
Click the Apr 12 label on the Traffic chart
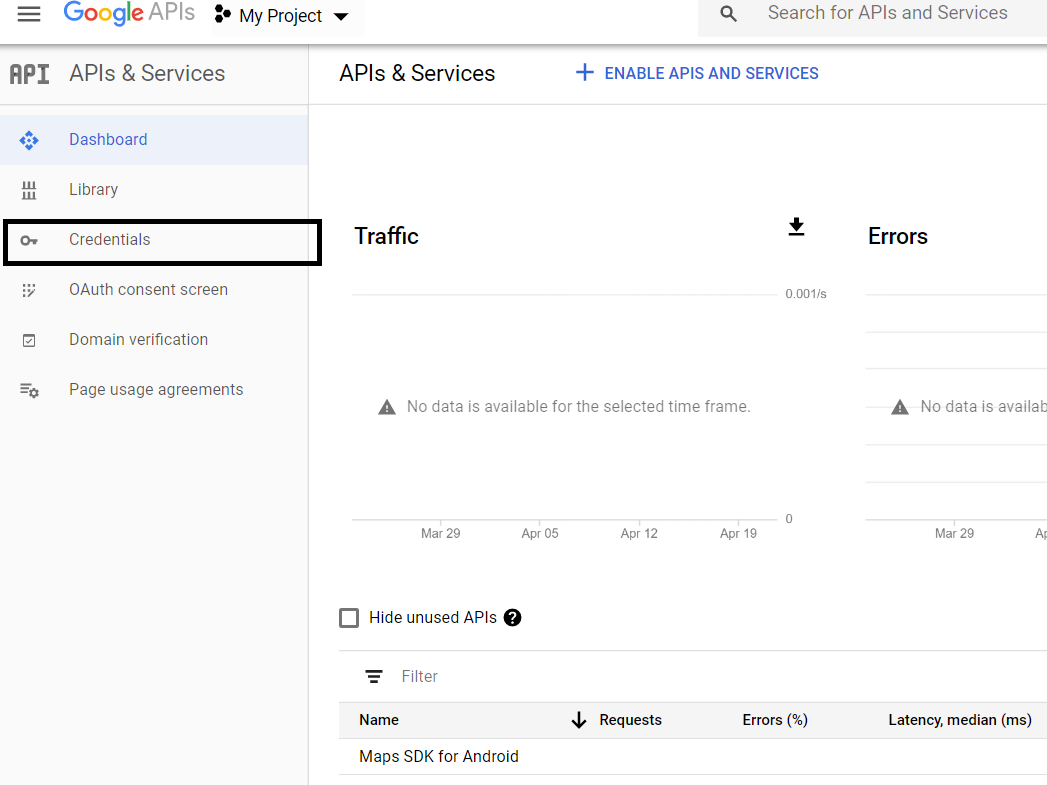point(639,533)
